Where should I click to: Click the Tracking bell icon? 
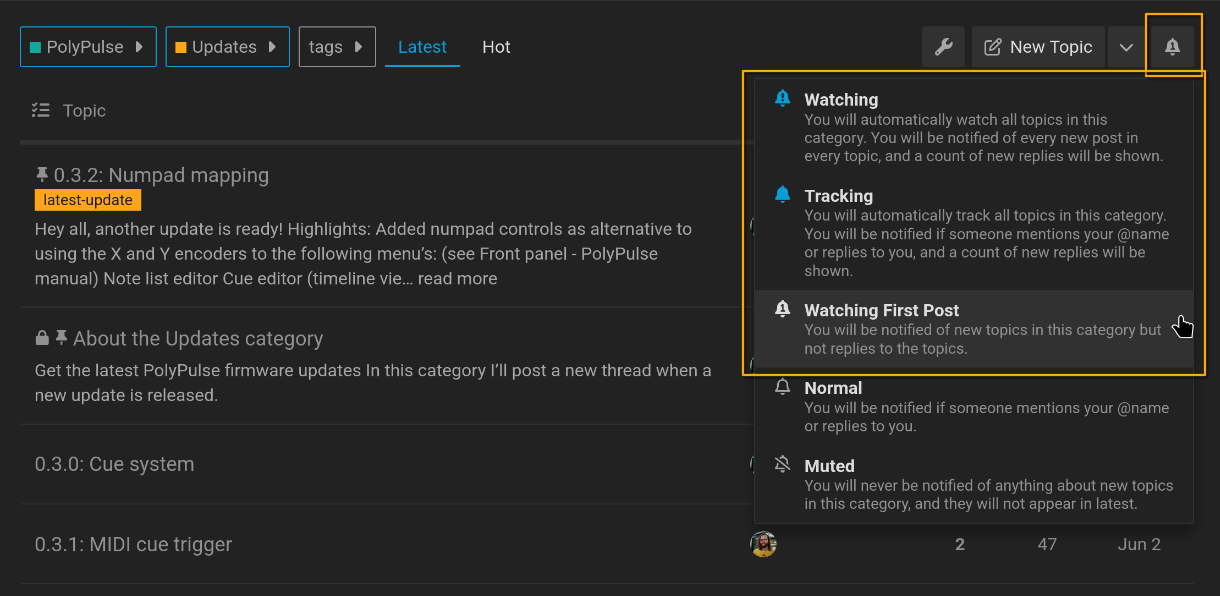coord(783,195)
